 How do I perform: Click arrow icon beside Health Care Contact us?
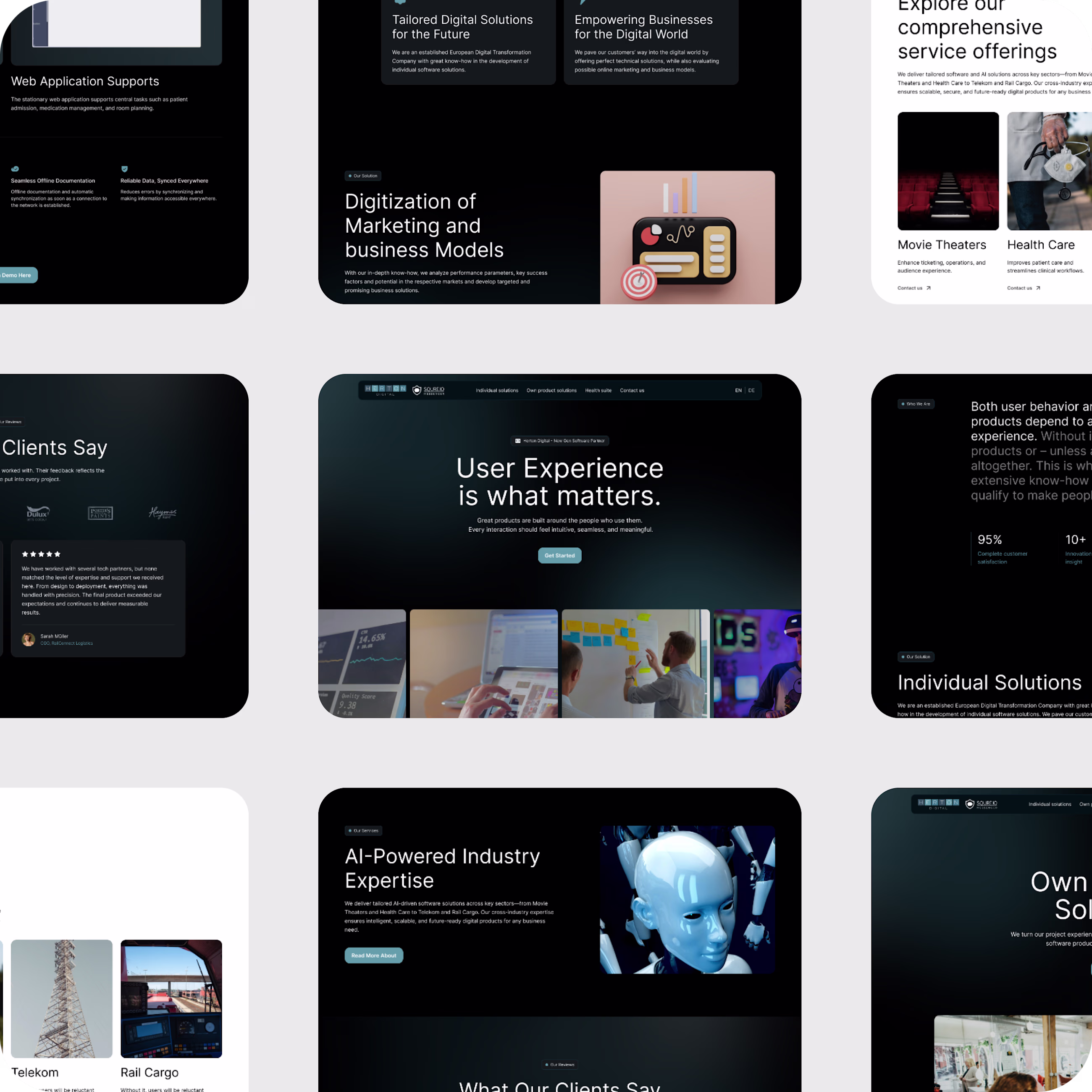(1038, 288)
